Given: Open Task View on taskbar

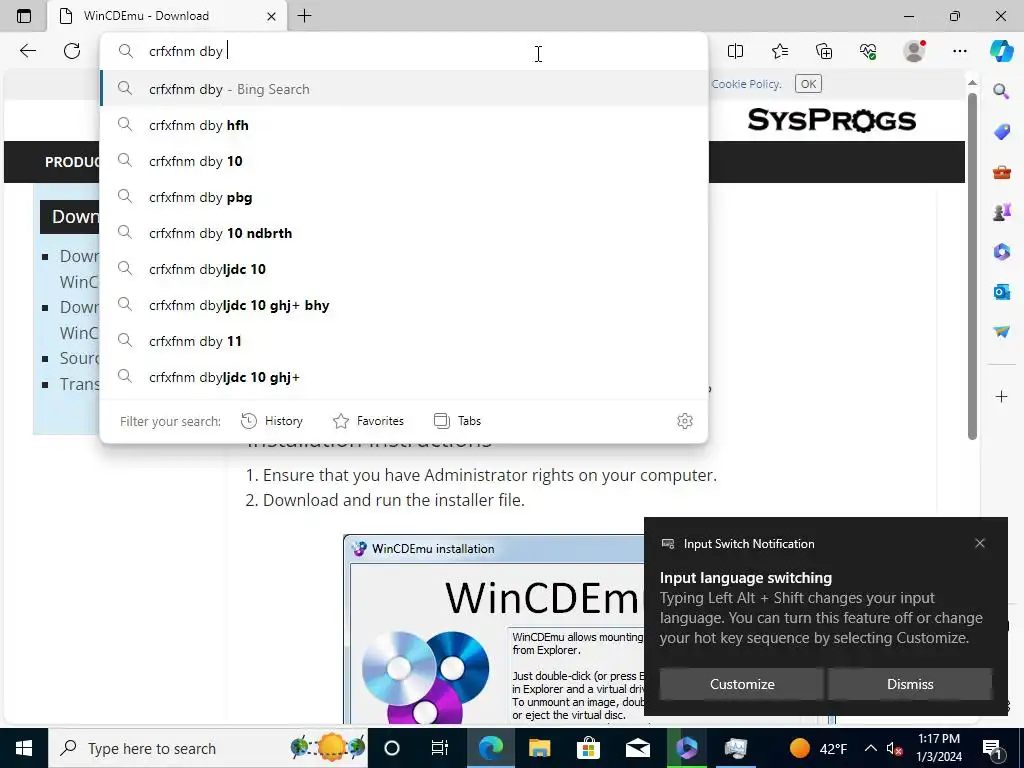Looking at the screenshot, I should 440,748.
